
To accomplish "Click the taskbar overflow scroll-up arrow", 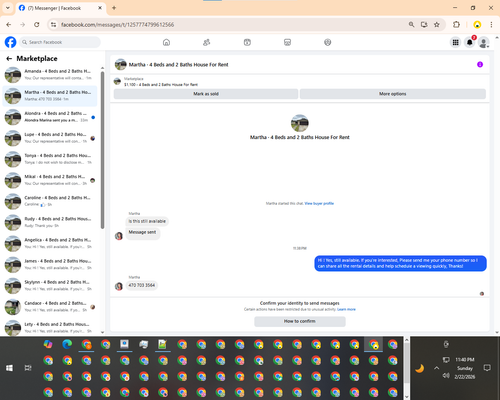I will [x=407, y=340].
